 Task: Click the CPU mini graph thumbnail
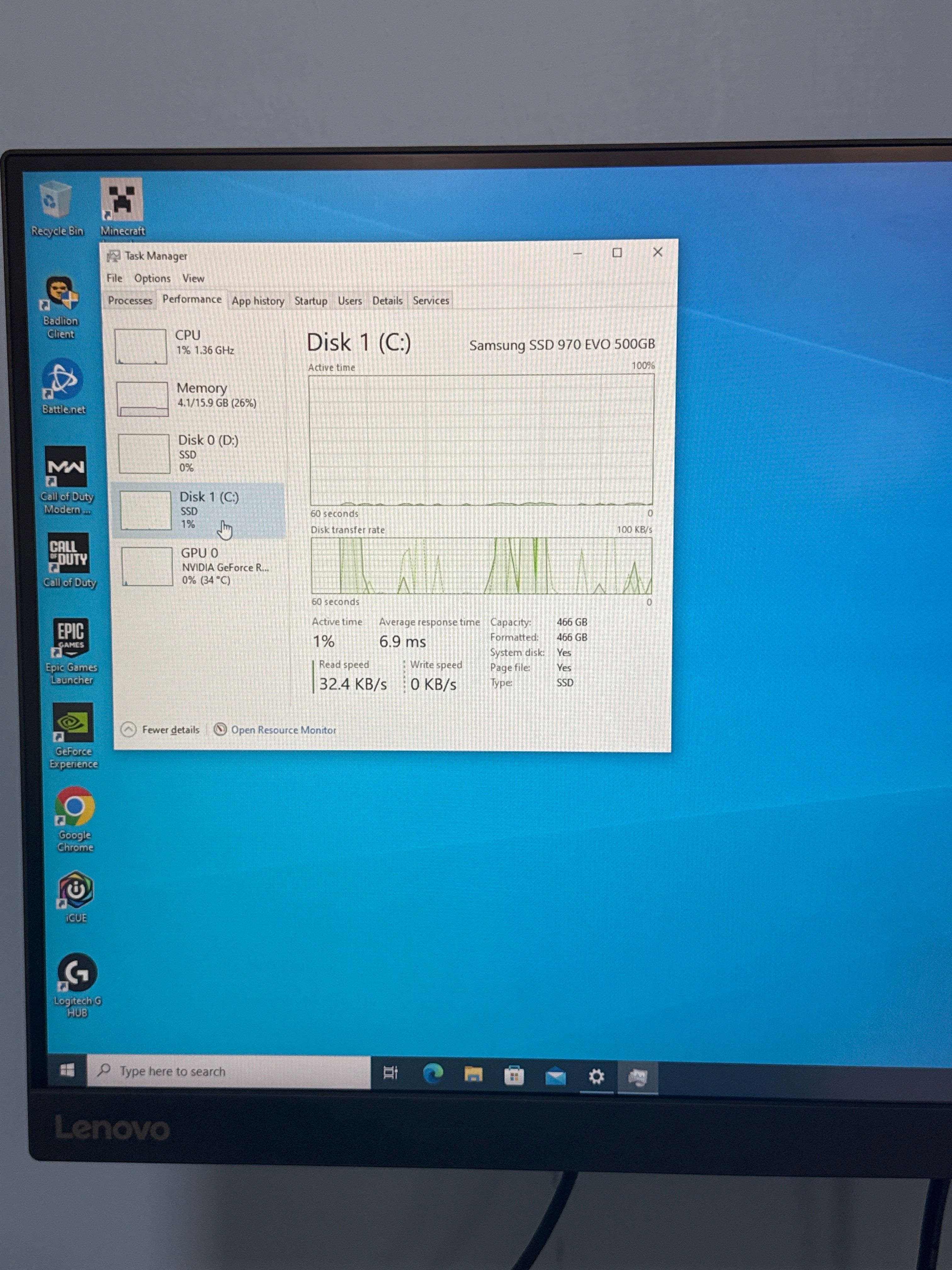(x=141, y=346)
